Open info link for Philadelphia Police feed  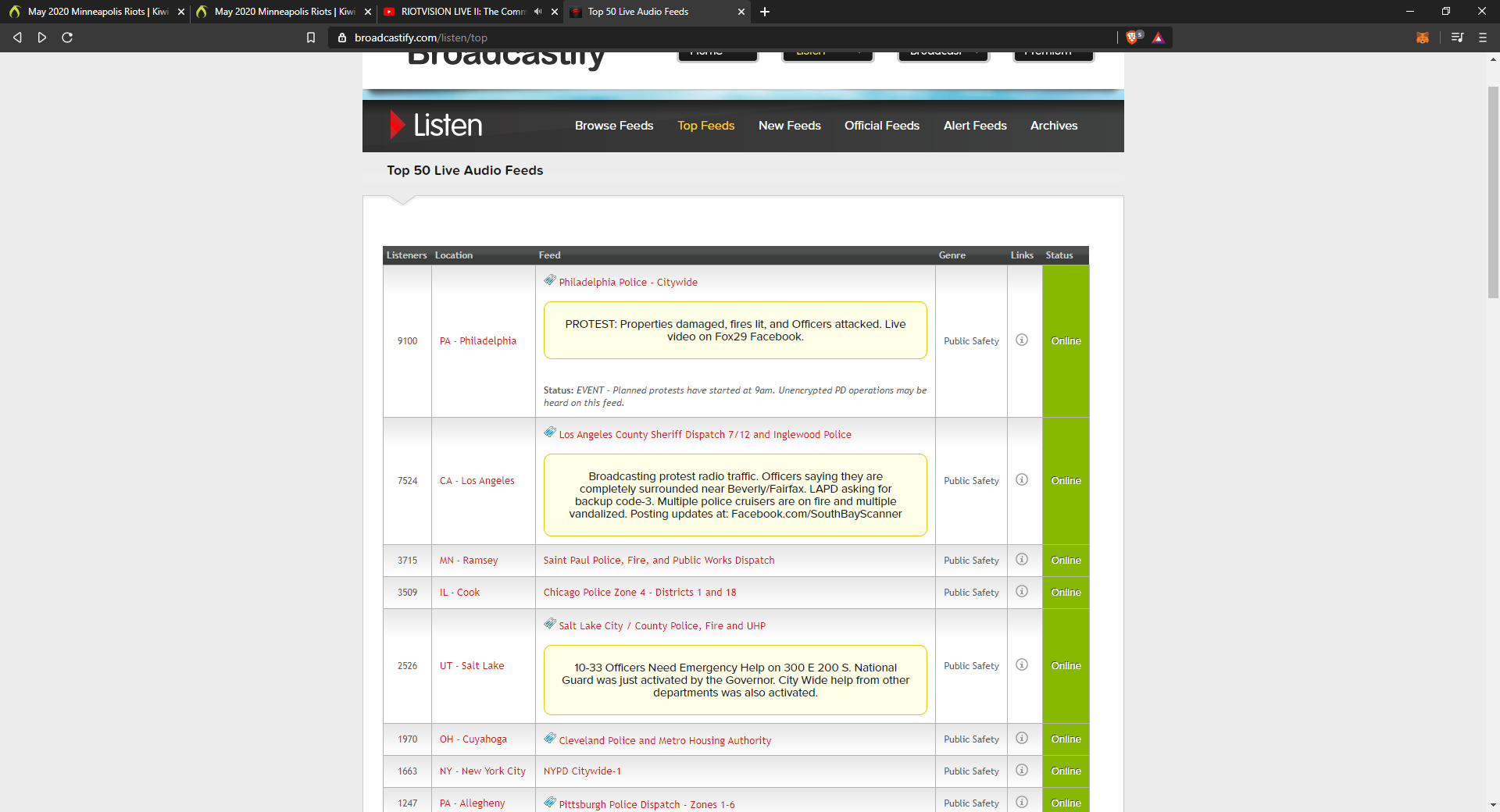pyautogui.click(x=1022, y=340)
